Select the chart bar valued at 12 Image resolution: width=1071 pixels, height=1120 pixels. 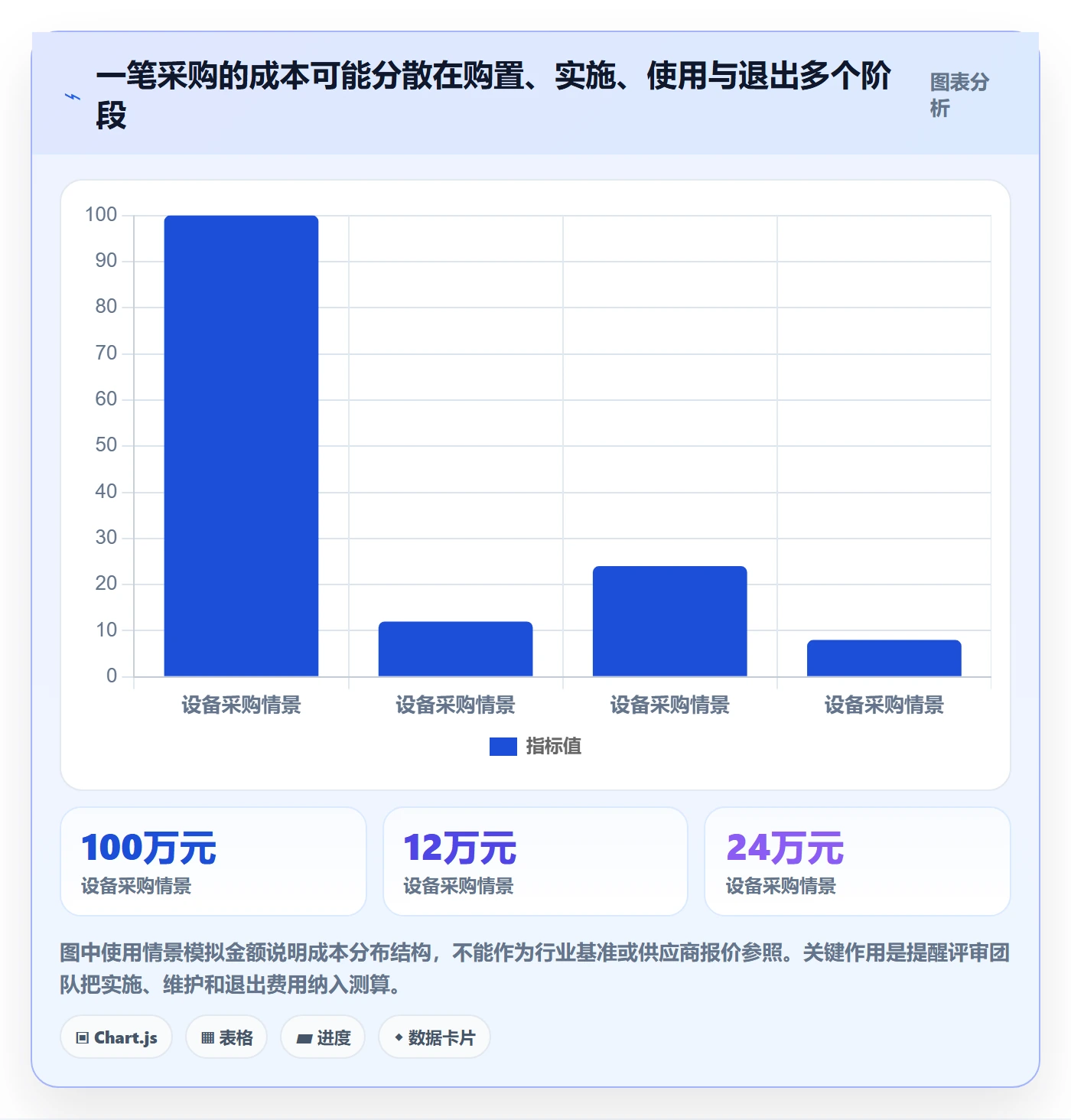click(x=455, y=649)
